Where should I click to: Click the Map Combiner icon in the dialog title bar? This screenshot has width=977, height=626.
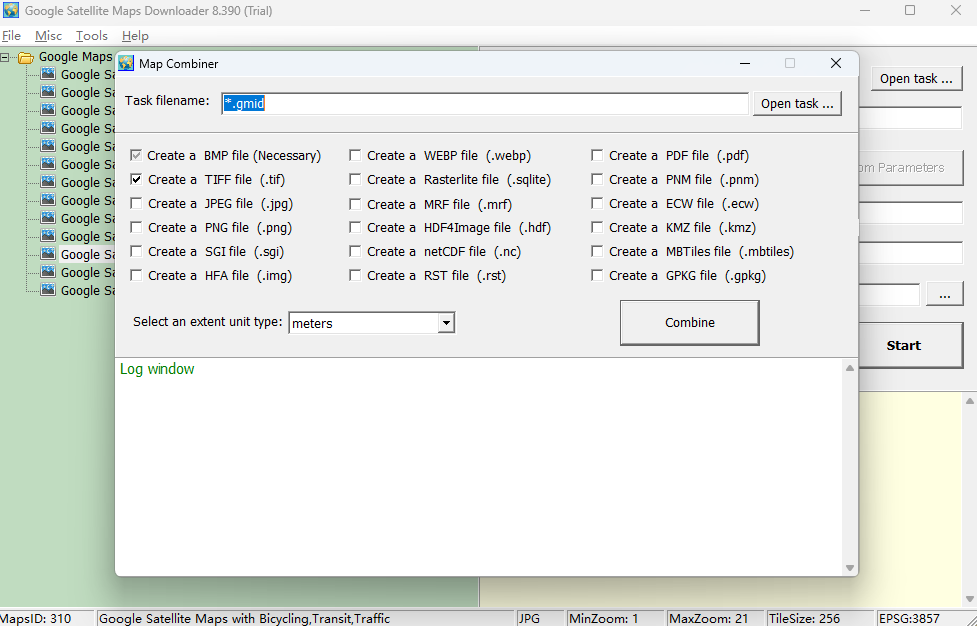[x=126, y=62]
